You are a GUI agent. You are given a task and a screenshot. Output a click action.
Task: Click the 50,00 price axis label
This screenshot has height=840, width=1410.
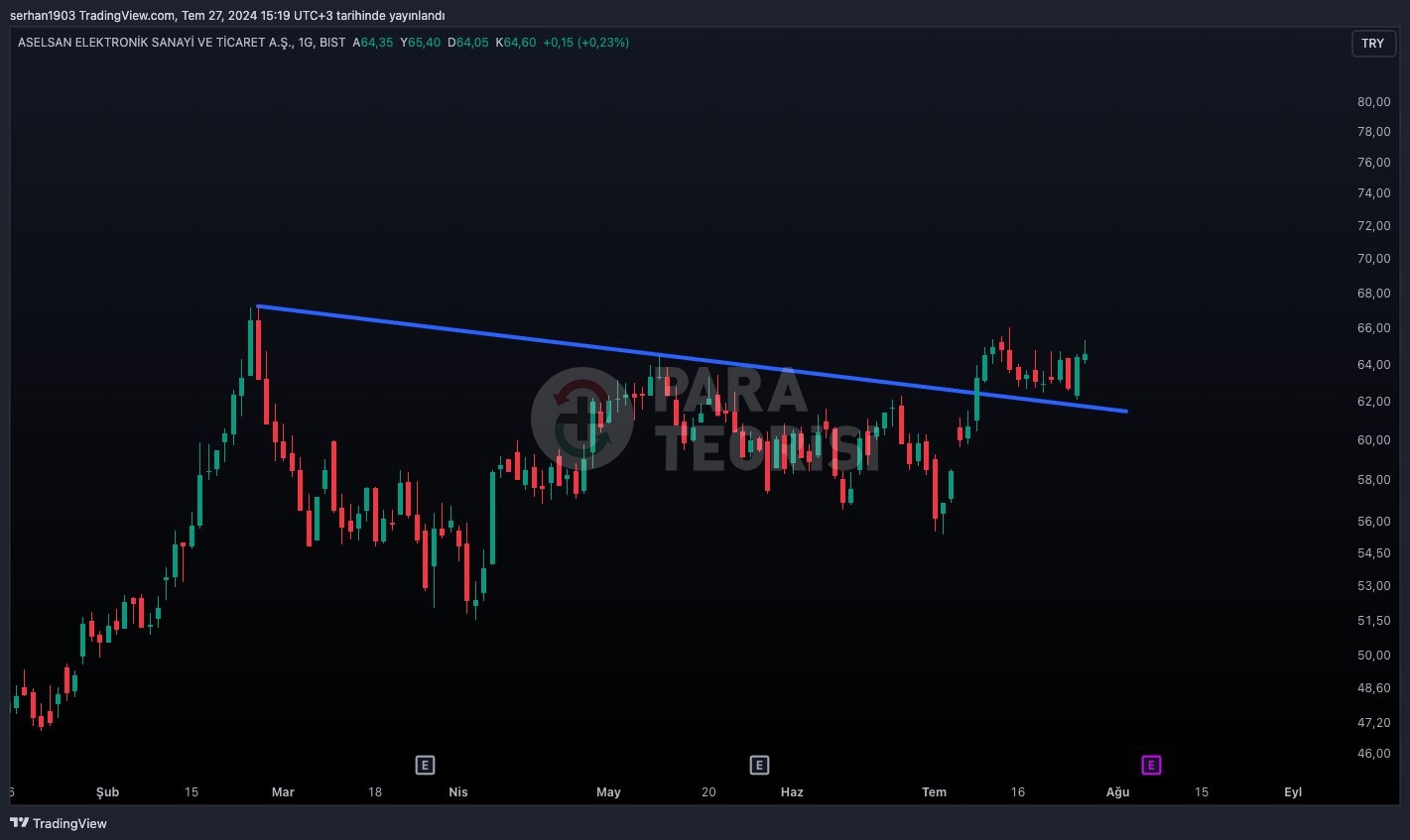coord(1373,656)
